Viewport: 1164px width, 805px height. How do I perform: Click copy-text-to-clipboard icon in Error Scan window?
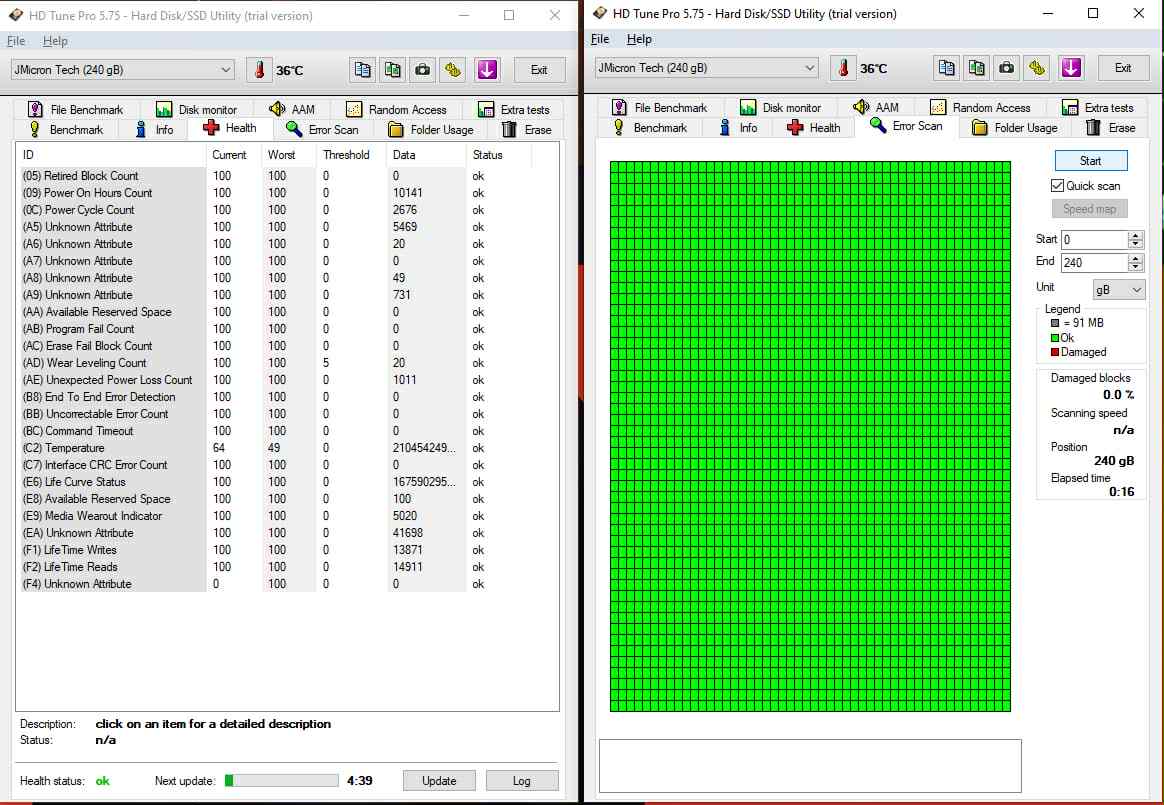(x=946, y=68)
